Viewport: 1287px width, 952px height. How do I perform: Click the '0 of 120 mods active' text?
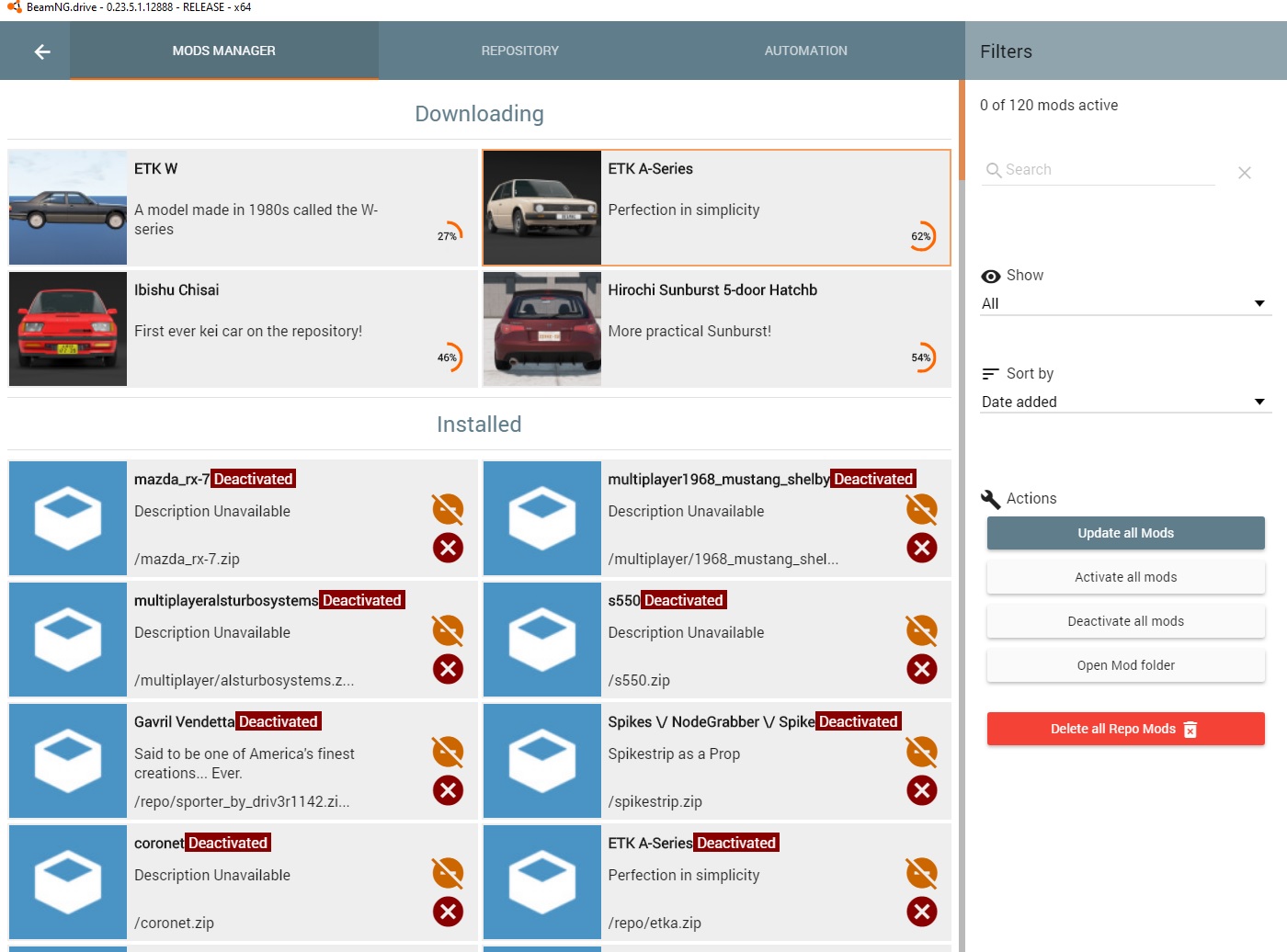coord(1049,105)
